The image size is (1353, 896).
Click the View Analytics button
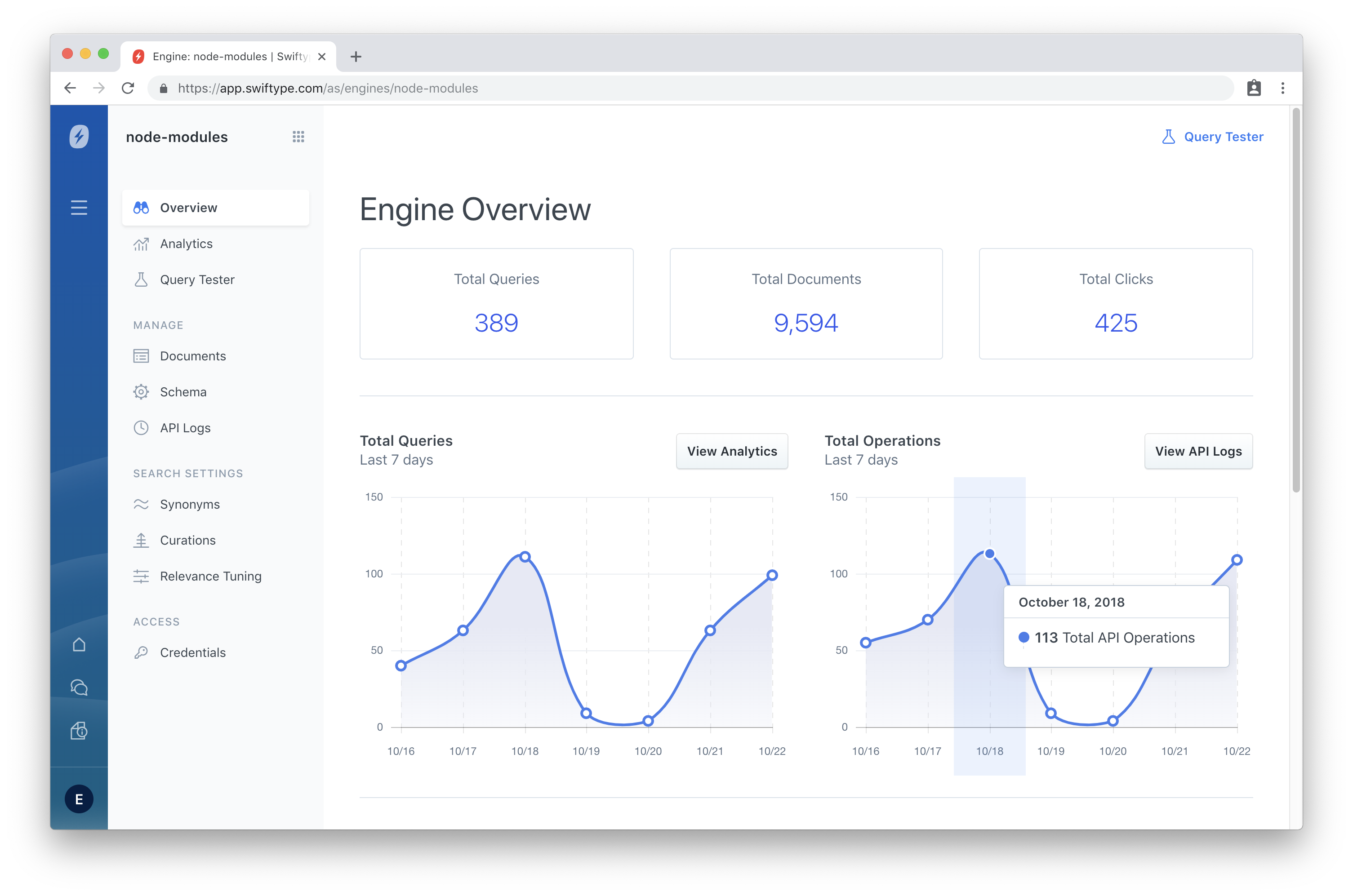click(x=732, y=452)
